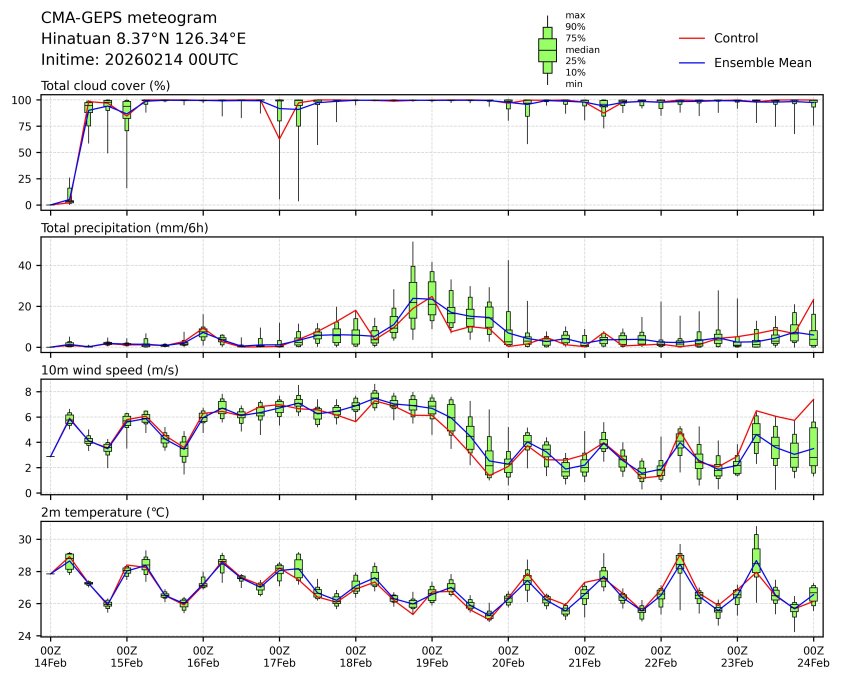This screenshot has height=680, width=841.
Task: Select the 'Total cloud cover (%)' panel title
Action: (x=105, y=86)
